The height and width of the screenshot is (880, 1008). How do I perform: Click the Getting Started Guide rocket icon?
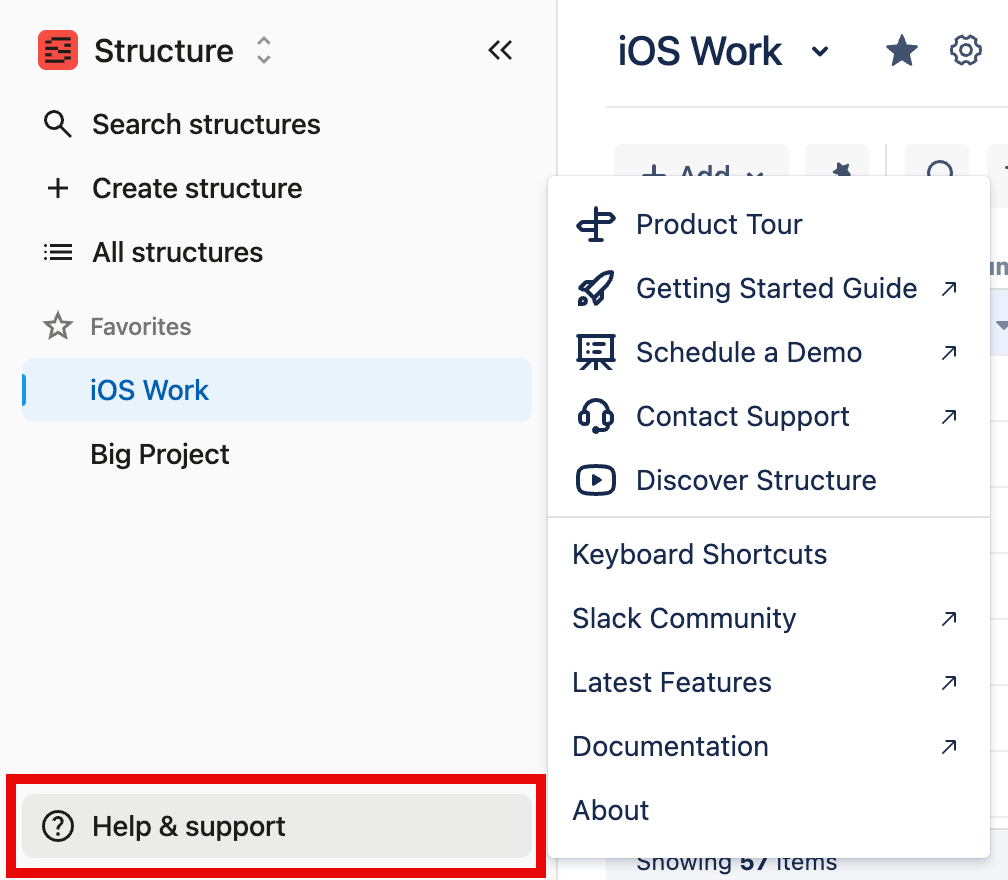[x=597, y=288]
